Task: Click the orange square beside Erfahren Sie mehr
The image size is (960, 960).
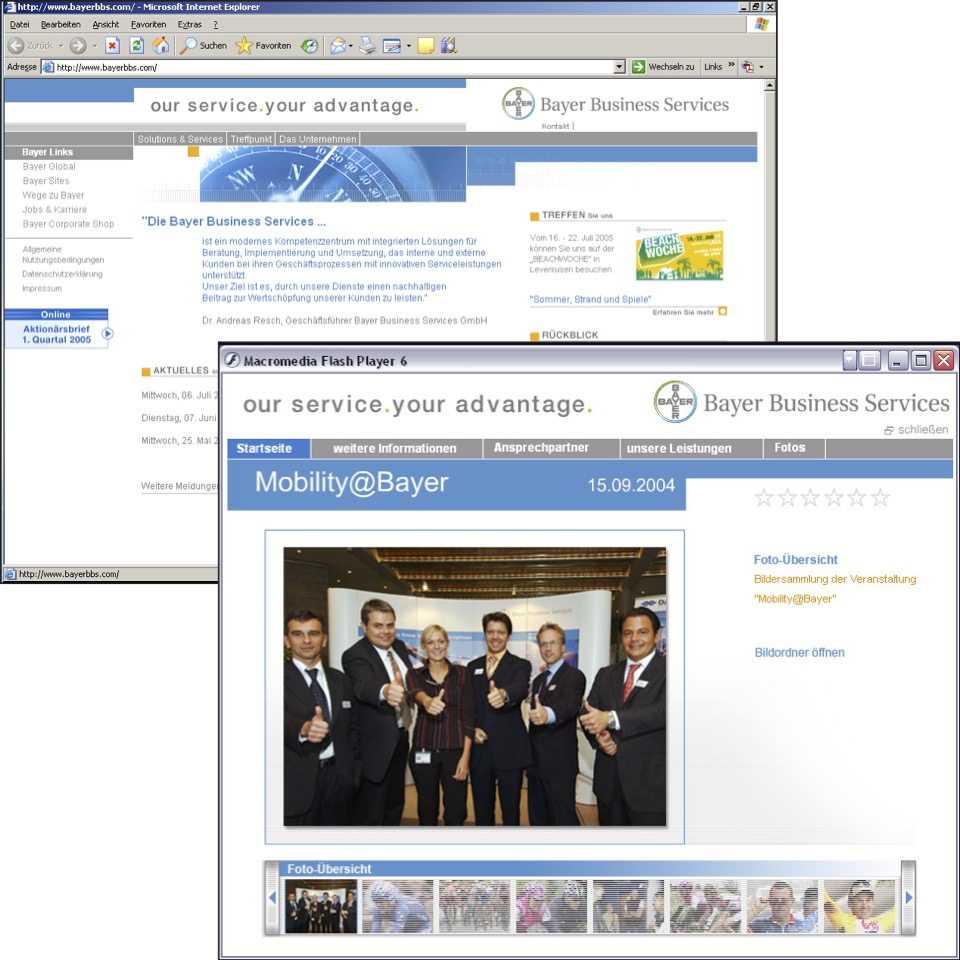Action: click(722, 311)
